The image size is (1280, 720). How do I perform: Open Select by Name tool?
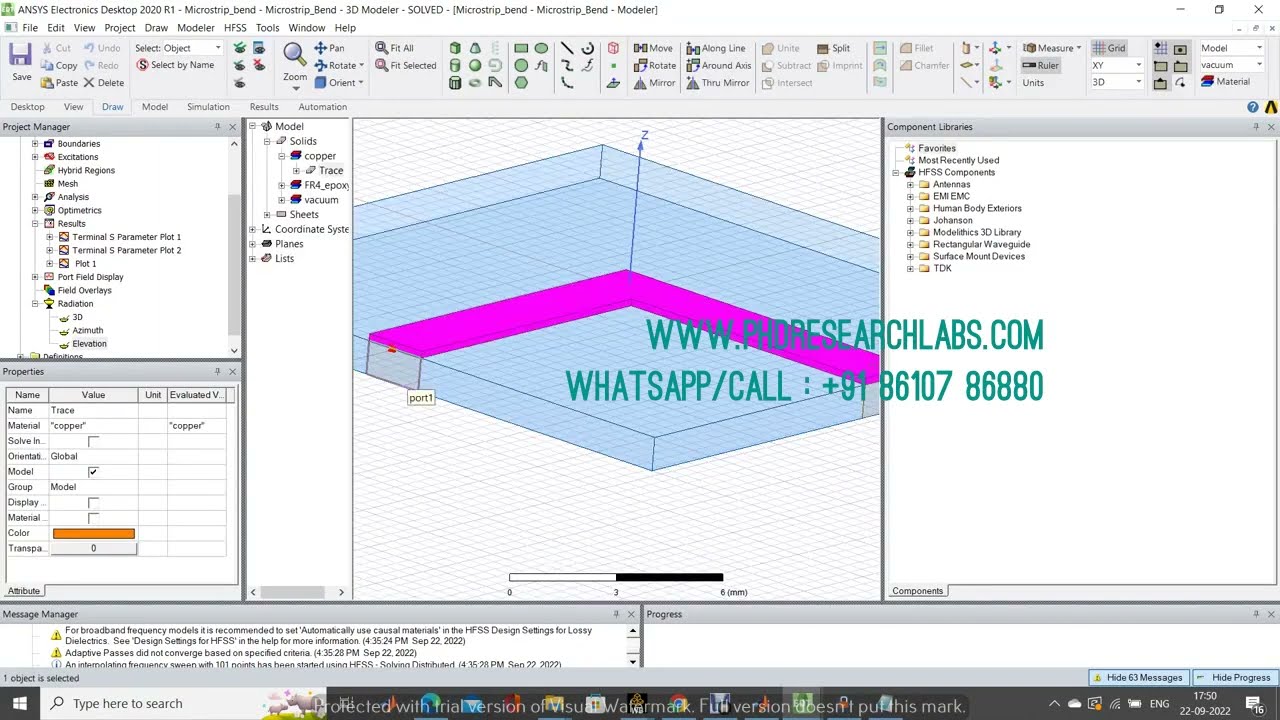(175, 65)
